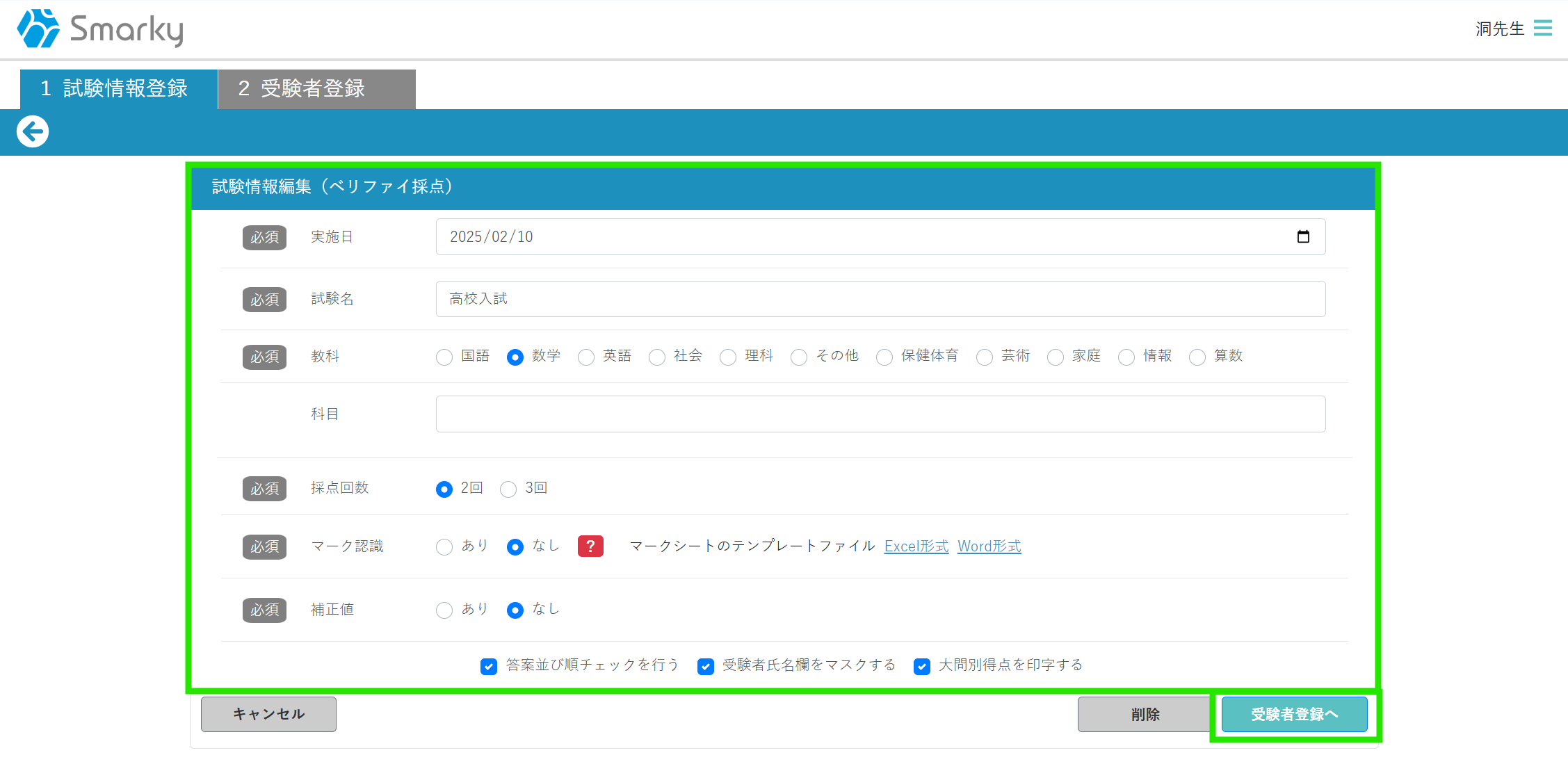Toggle 大問別得点を印字する checkbox
Image resolution: width=1568 pixels, height=771 pixels.
(x=922, y=666)
